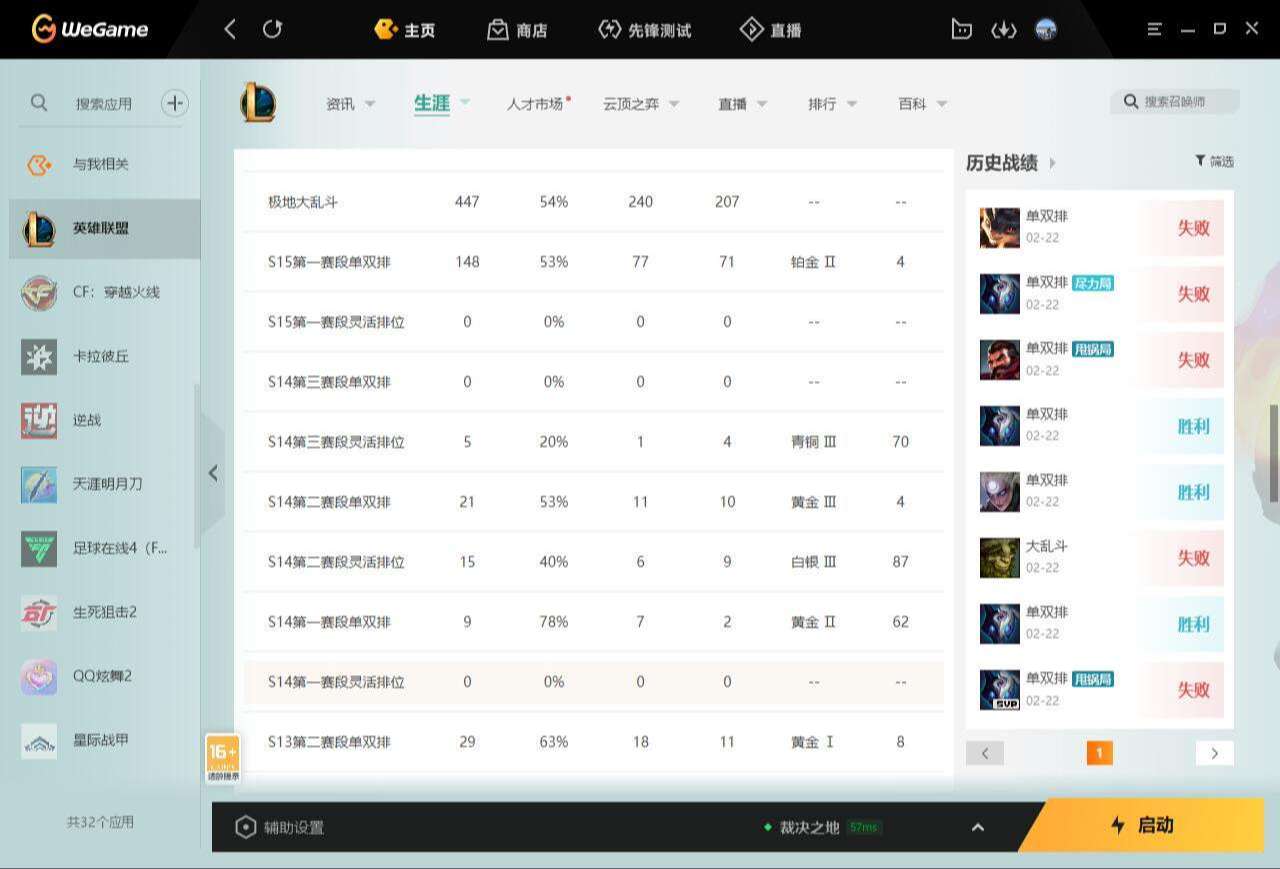Viewport: 1280px width, 869px height.
Task: Expand the 生涯 dropdown
Action: tap(465, 102)
